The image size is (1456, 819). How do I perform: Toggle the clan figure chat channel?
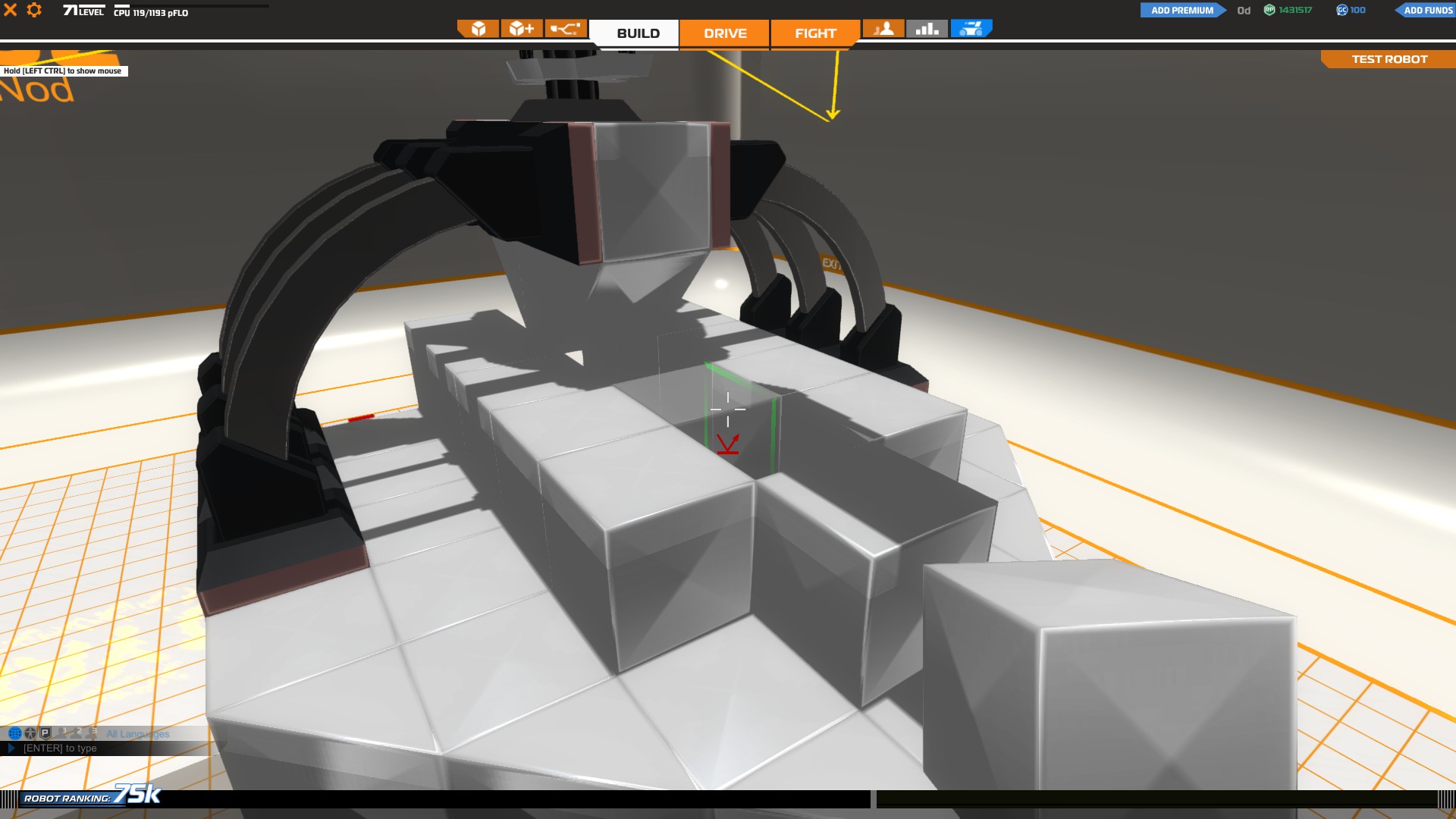coord(30,733)
